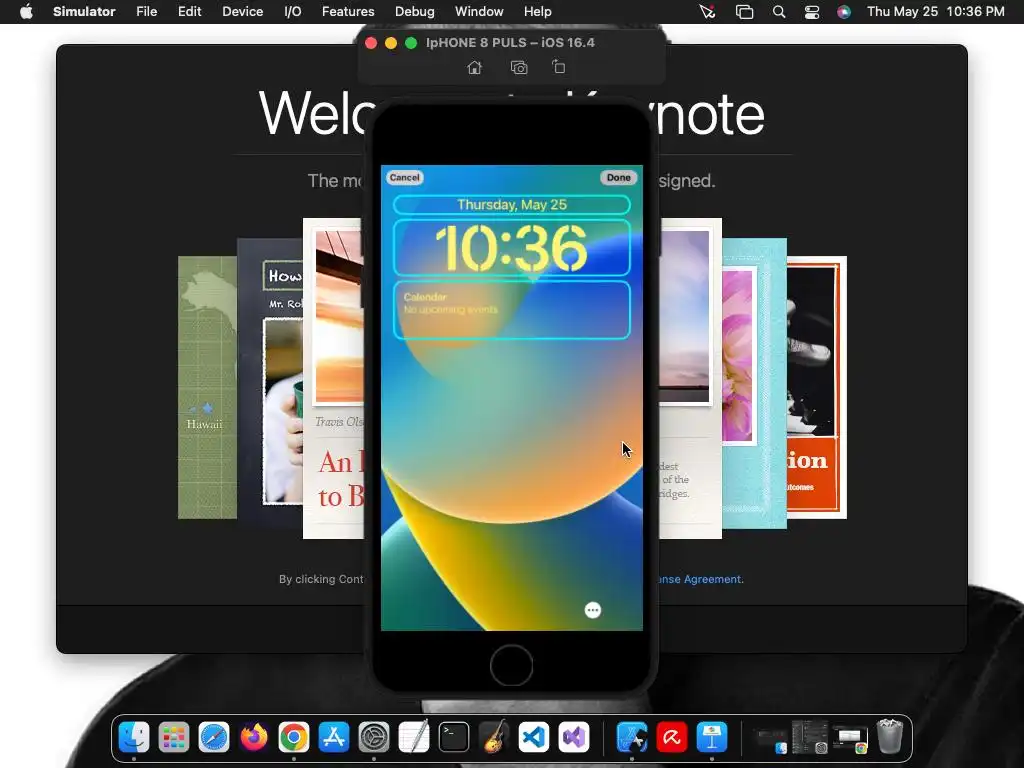Image resolution: width=1024 pixels, height=768 pixels.
Task: Open Avira antivirus from the Dock
Action: point(671,737)
